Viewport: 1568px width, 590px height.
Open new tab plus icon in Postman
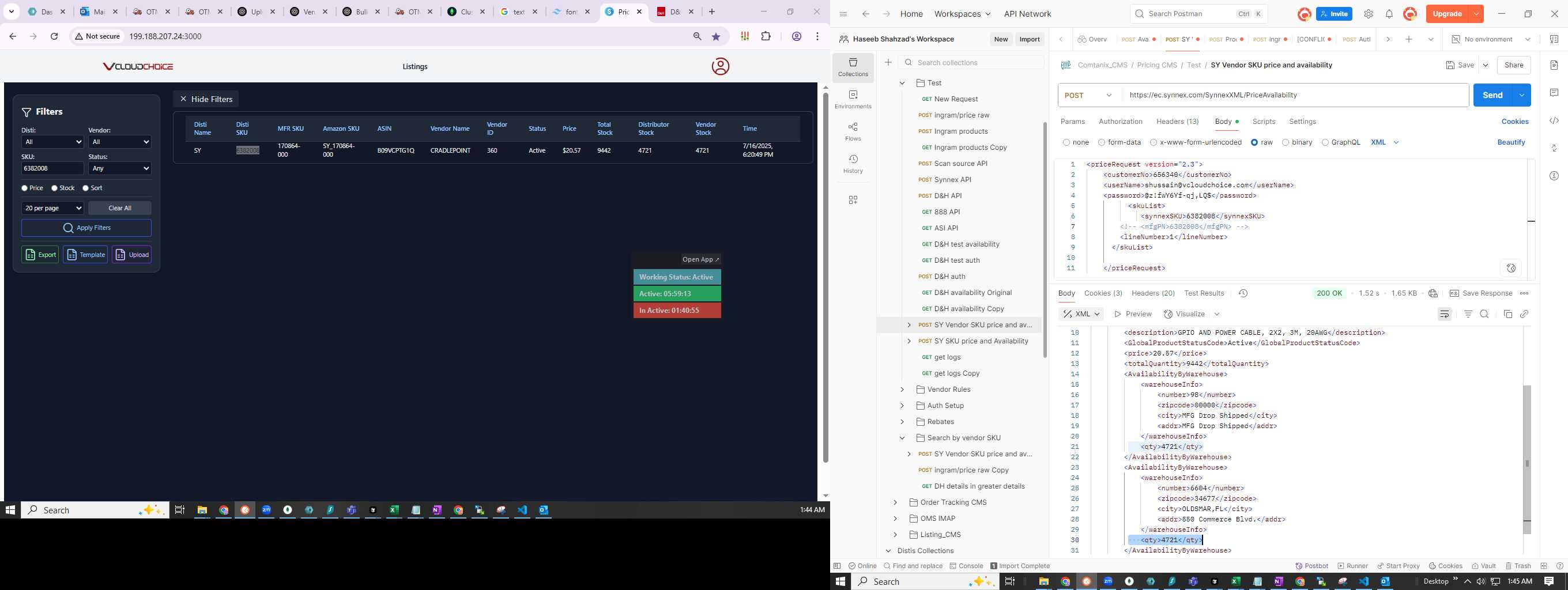point(1408,39)
